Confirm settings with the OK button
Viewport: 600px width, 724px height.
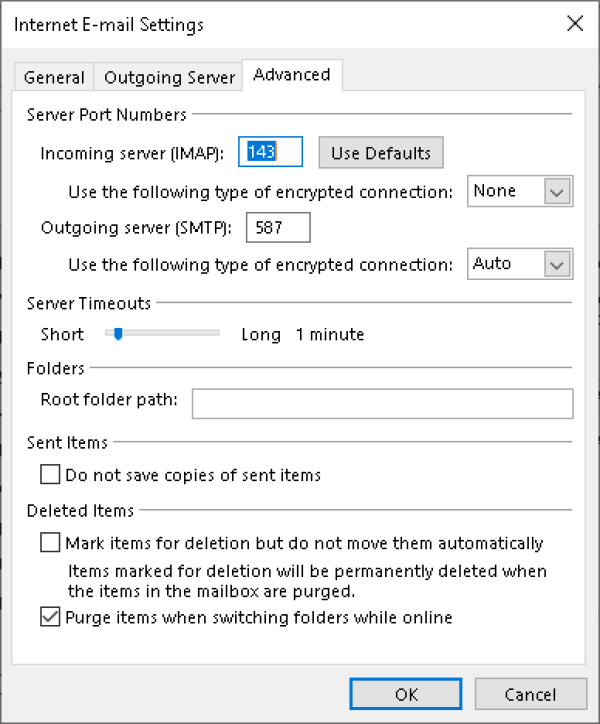click(405, 694)
